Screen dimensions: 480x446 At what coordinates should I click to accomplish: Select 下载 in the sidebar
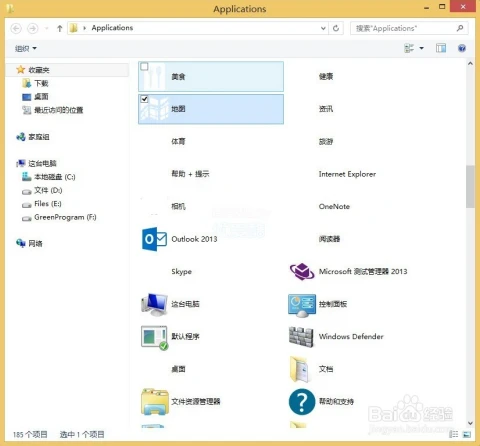[42, 83]
